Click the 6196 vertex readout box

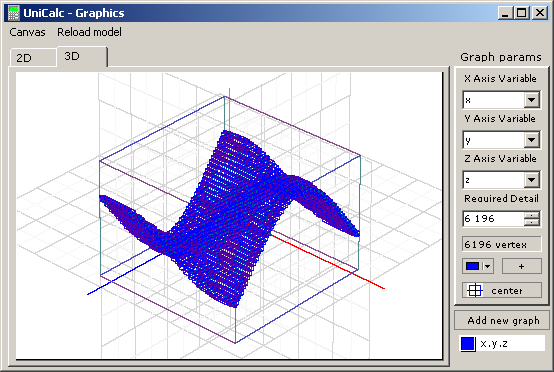(501, 244)
